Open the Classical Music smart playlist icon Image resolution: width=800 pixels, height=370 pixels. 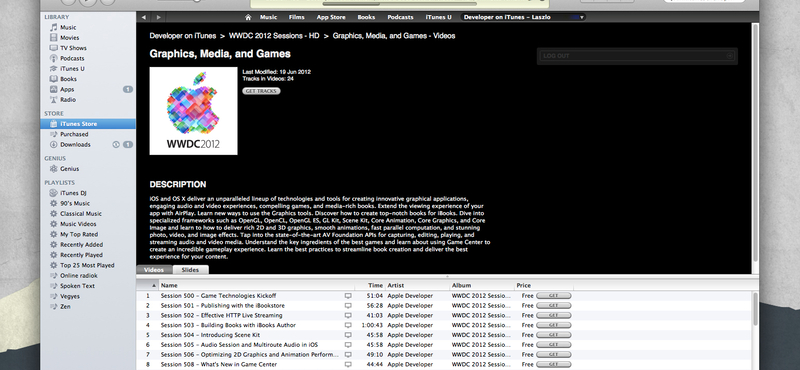point(54,214)
